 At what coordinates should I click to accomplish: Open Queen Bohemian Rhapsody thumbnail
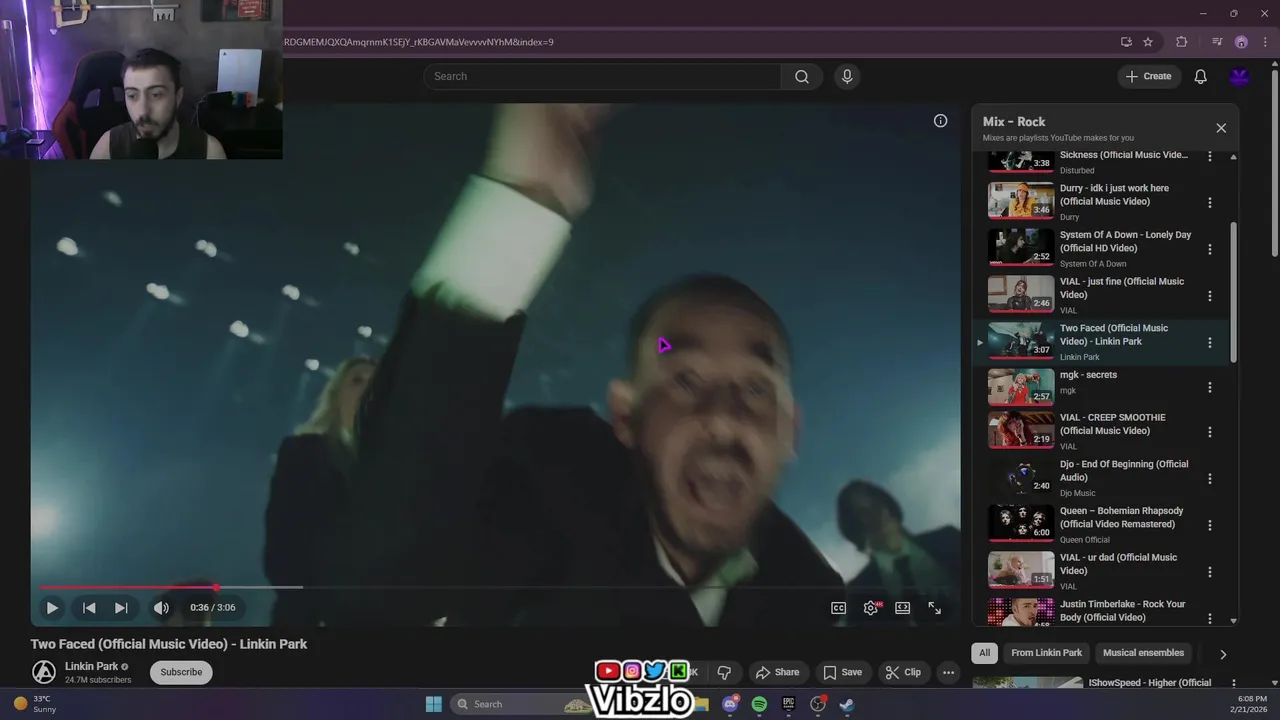click(x=1021, y=523)
